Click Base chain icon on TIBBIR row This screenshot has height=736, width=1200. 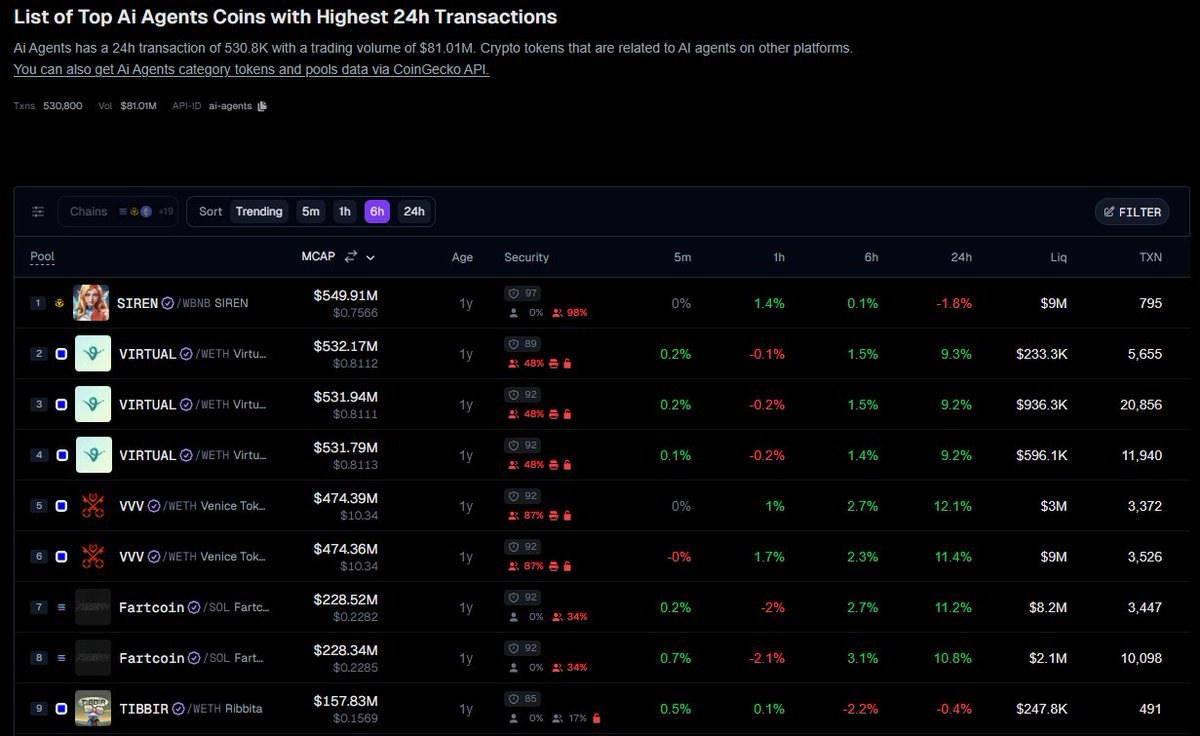61,709
